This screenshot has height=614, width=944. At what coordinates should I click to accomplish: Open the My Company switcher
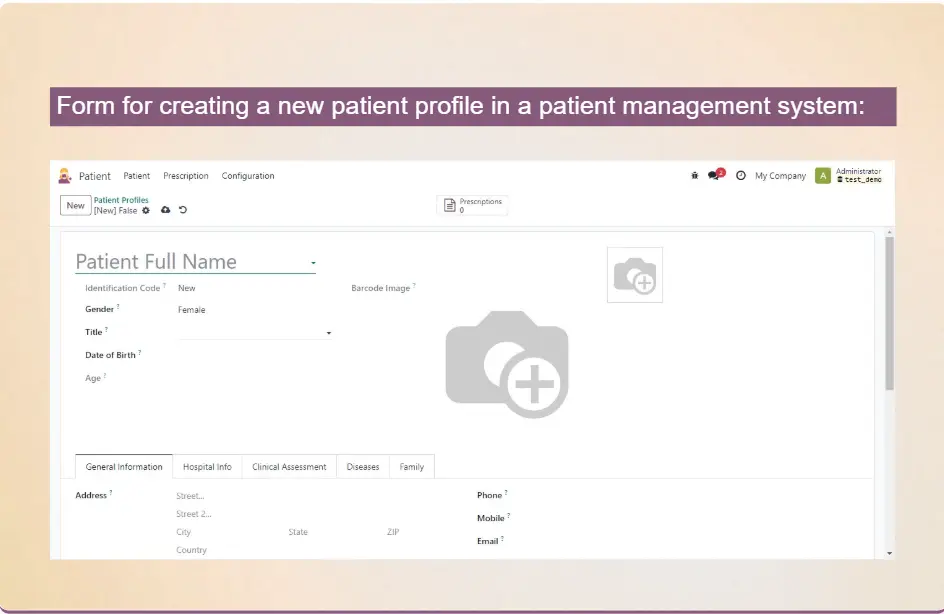pos(780,176)
